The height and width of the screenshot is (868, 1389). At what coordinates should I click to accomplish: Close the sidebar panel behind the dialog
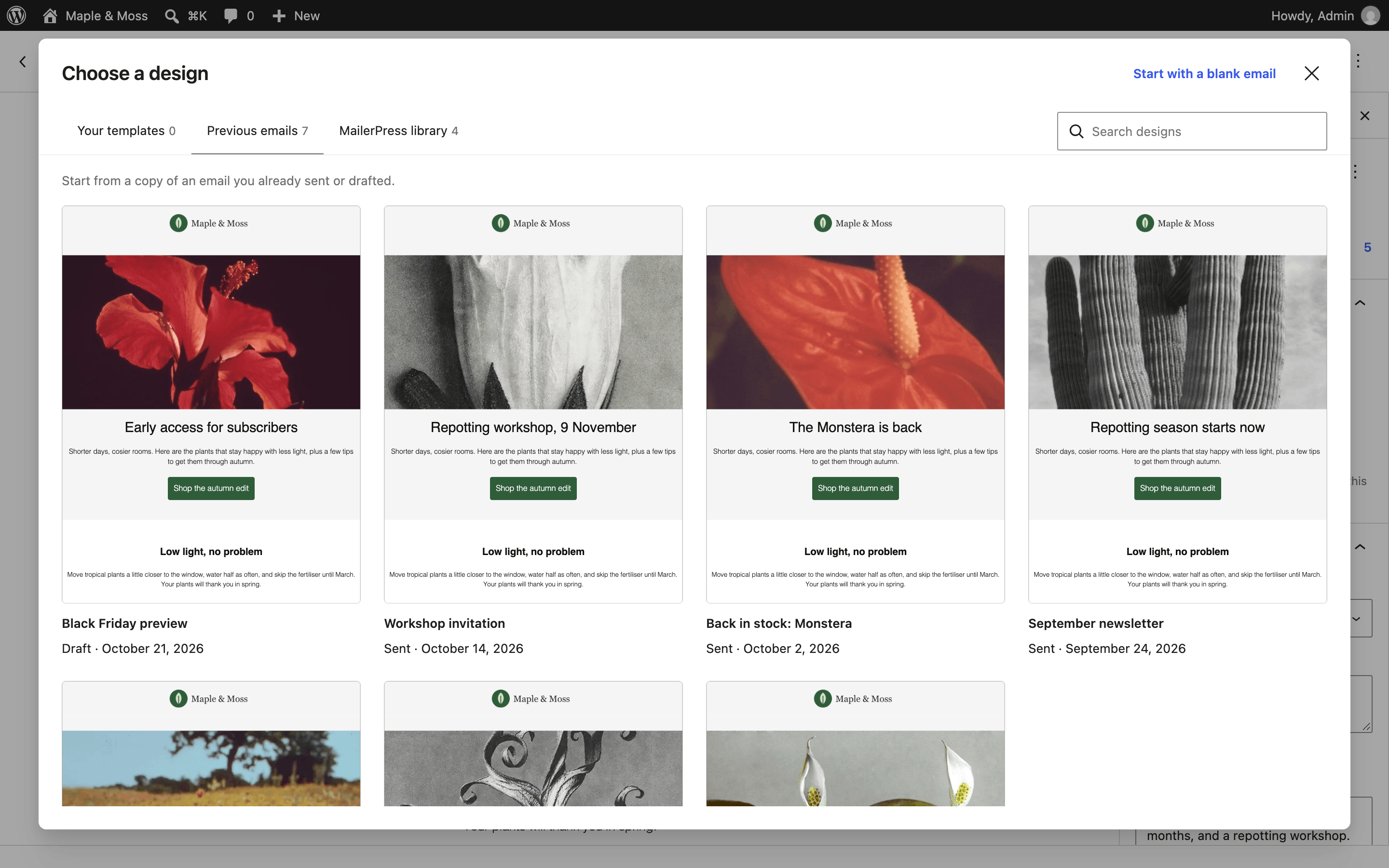1365,116
